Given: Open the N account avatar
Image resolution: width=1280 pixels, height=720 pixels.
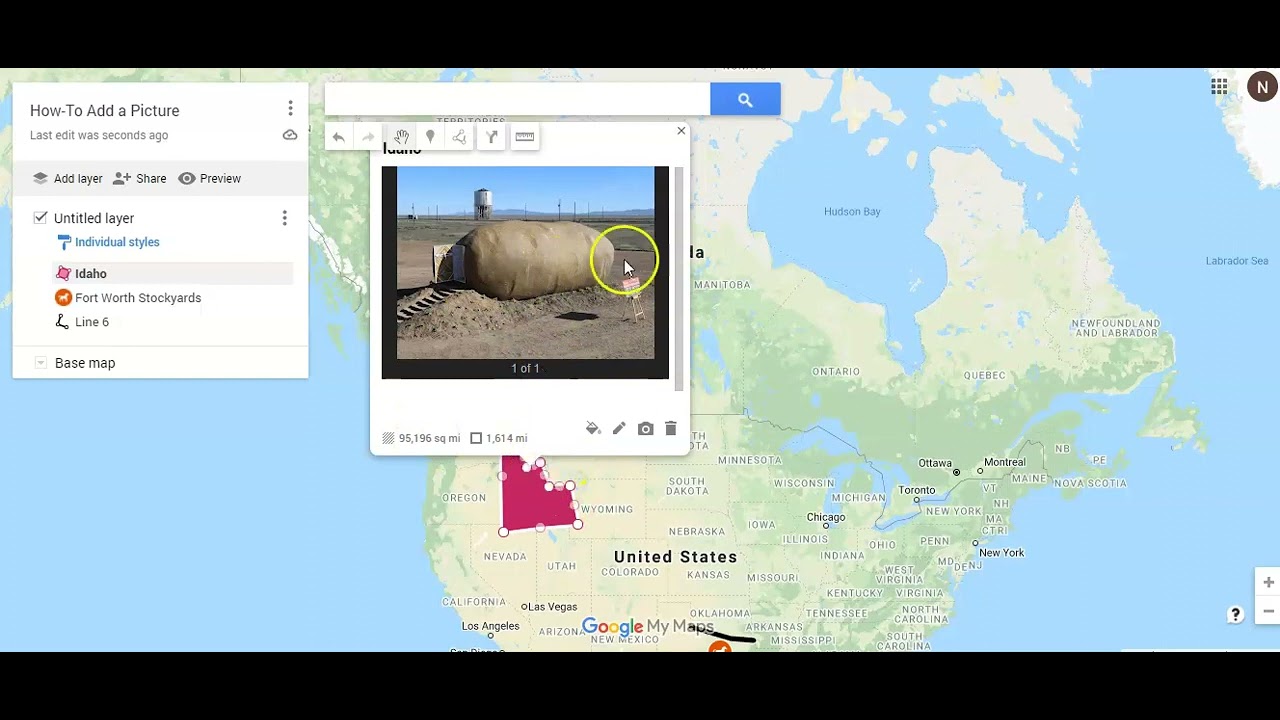Looking at the screenshot, I should tap(1262, 87).
